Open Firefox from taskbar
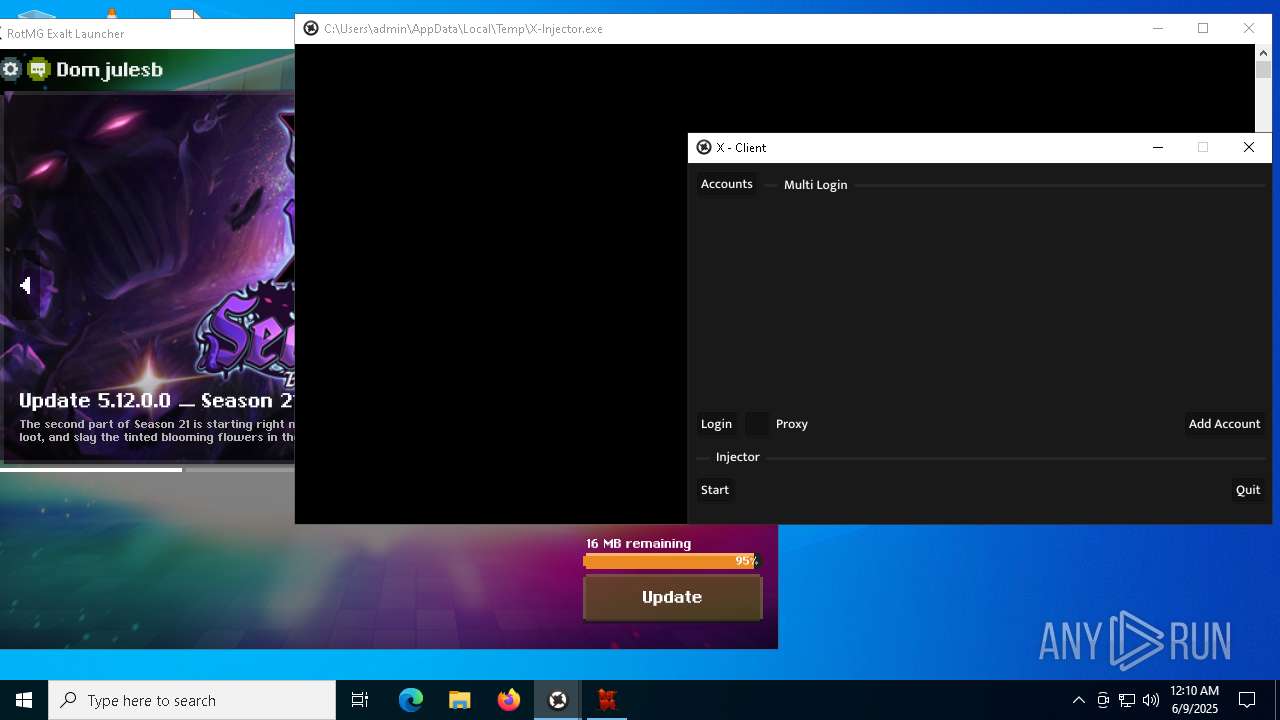The height and width of the screenshot is (720, 1280). pyautogui.click(x=509, y=700)
